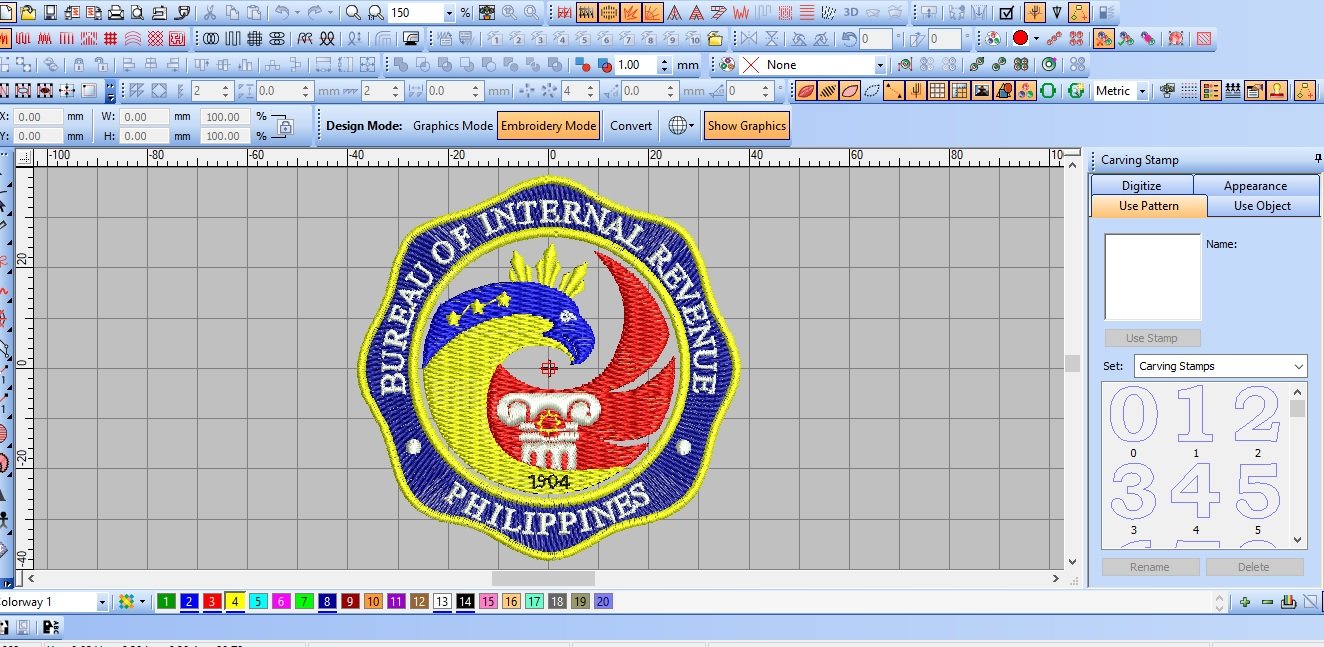Click the TrueView 3D icon
This screenshot has width=1324, height=647.
[x=851, y=13]
